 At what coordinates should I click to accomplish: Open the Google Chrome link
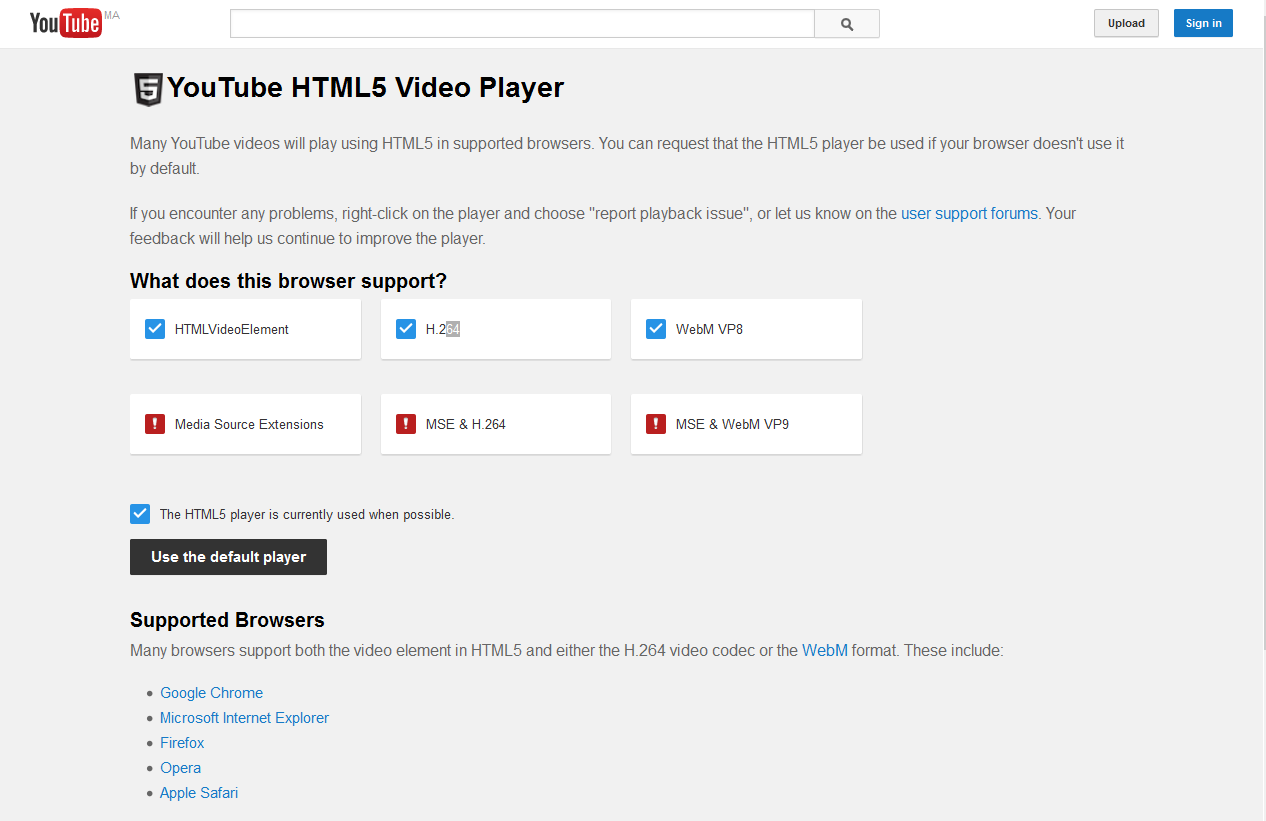(x=211, y=693)
